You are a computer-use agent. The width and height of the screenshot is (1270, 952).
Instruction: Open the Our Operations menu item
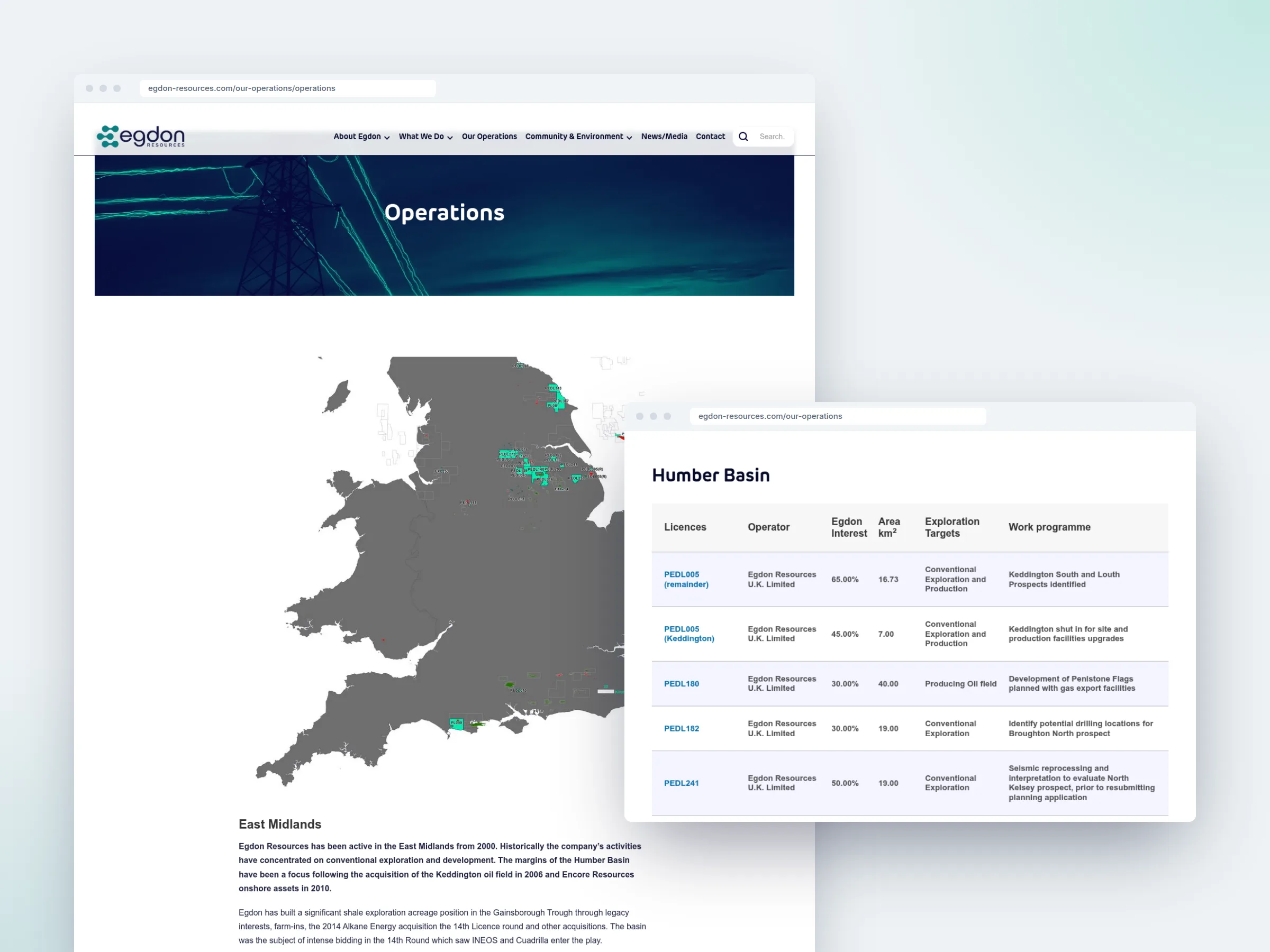[x=489, y=136]
